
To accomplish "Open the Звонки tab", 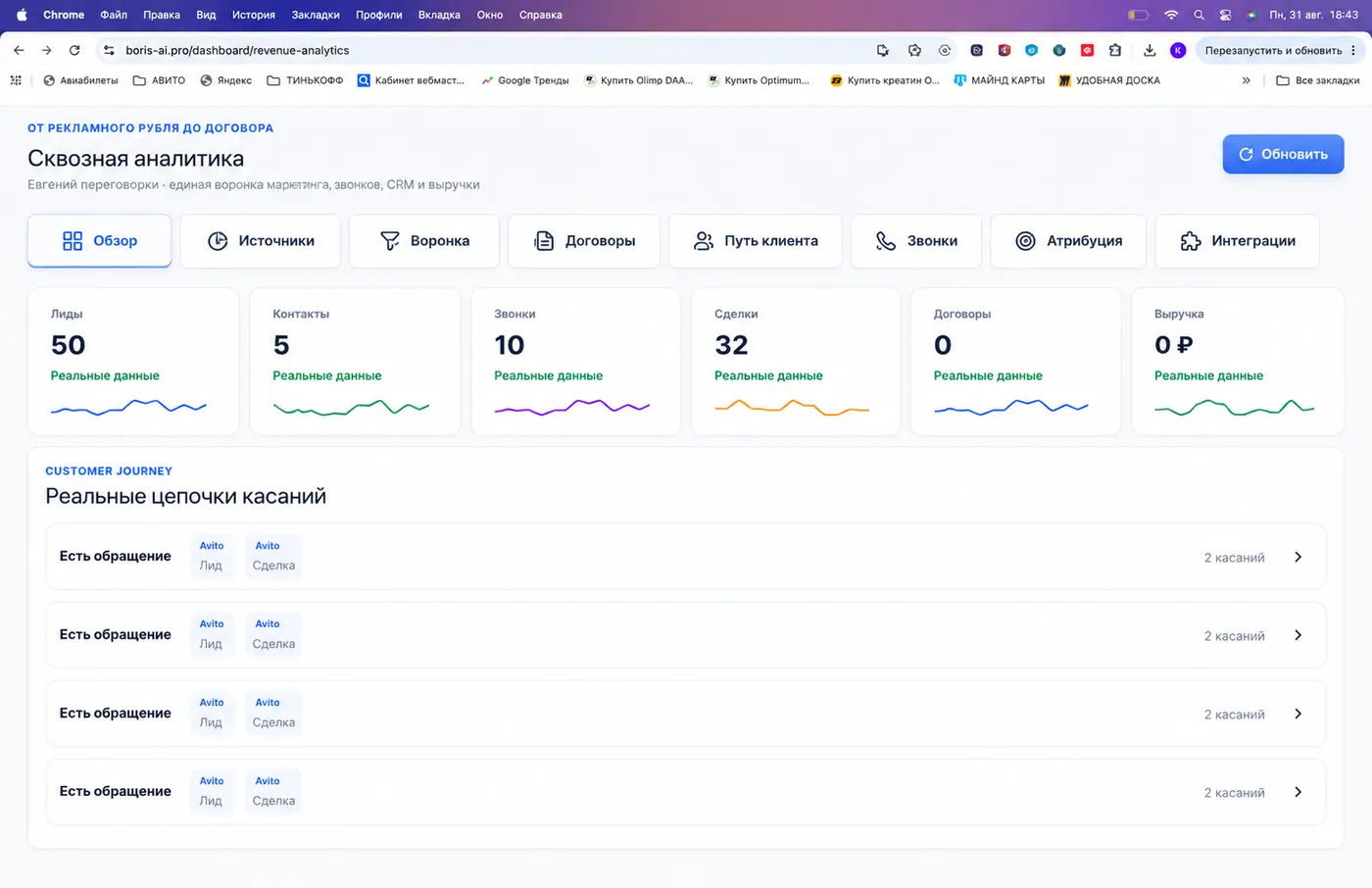I will pos(916,241).
